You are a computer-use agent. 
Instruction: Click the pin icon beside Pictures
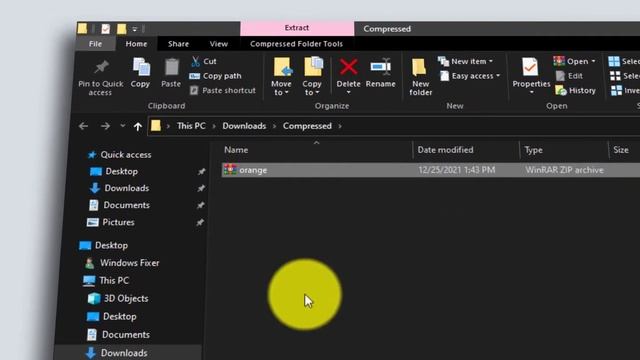click(x=200, y=222)
